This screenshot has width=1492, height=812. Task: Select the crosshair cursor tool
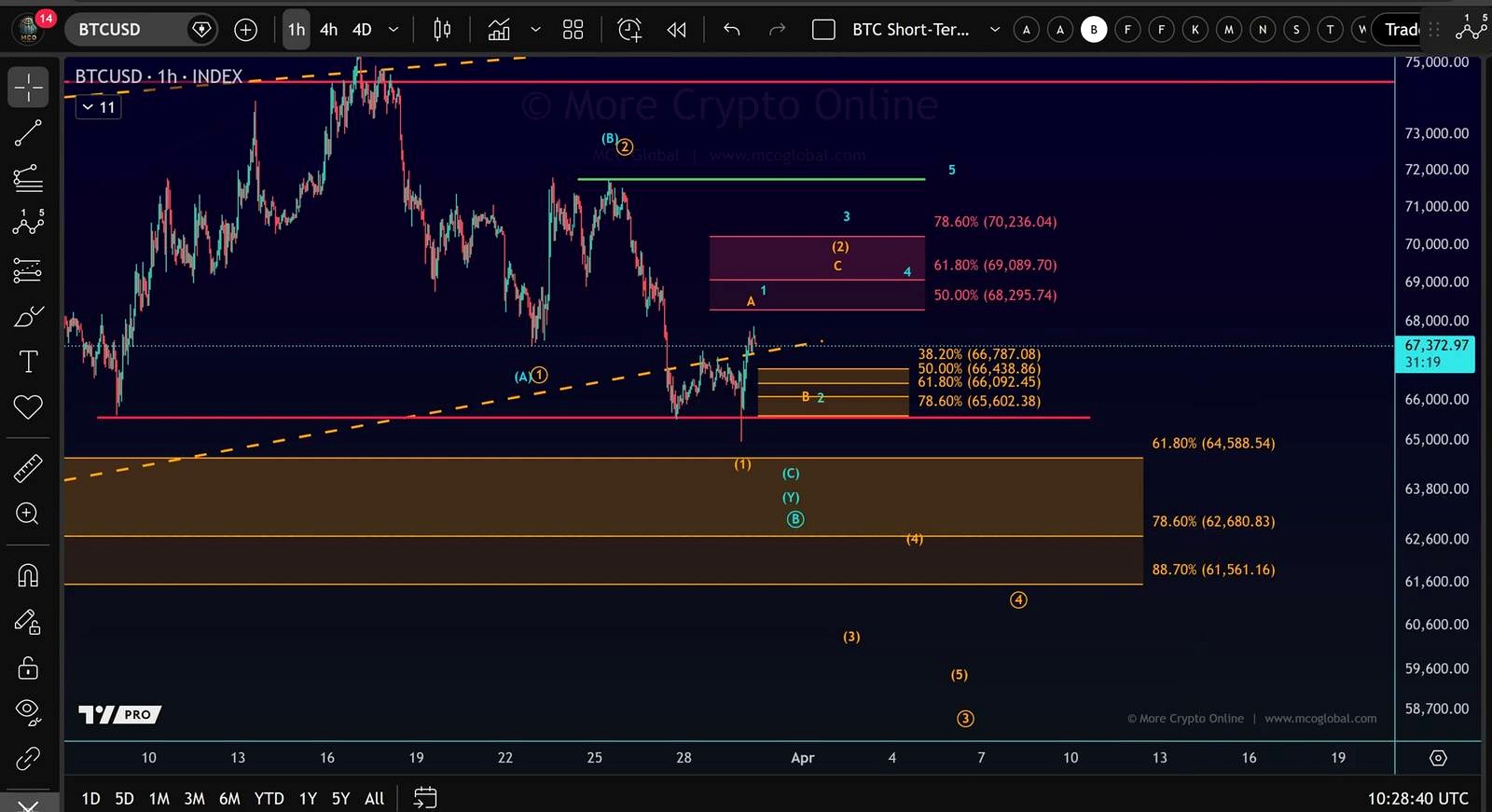tap(28, 88)
